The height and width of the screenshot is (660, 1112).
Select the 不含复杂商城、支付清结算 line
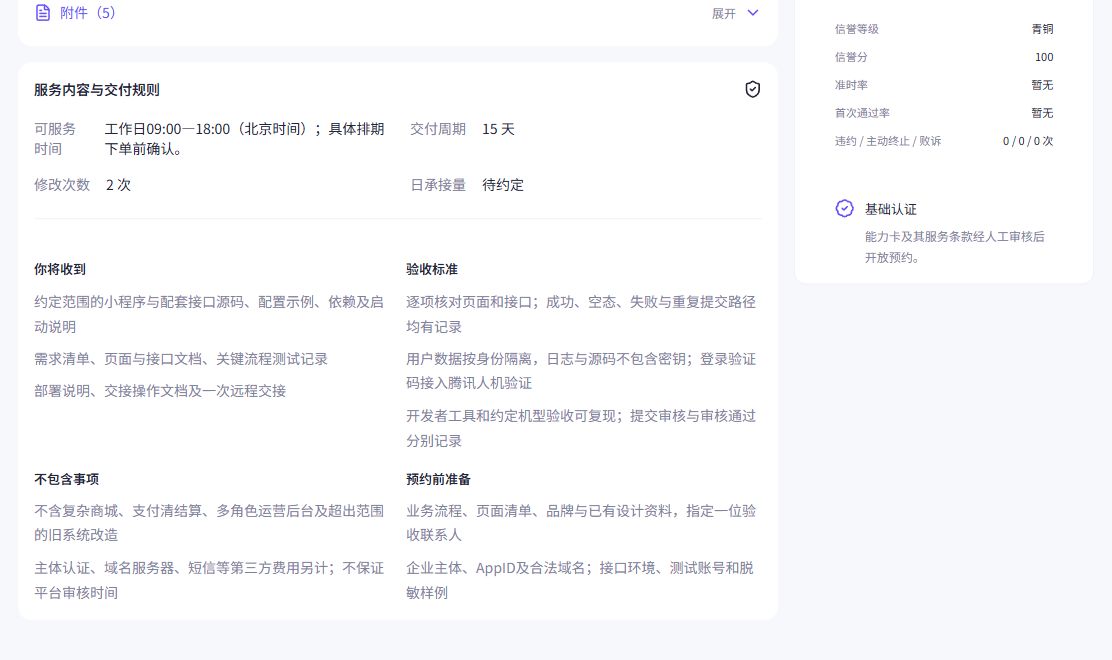click(208, 522)
